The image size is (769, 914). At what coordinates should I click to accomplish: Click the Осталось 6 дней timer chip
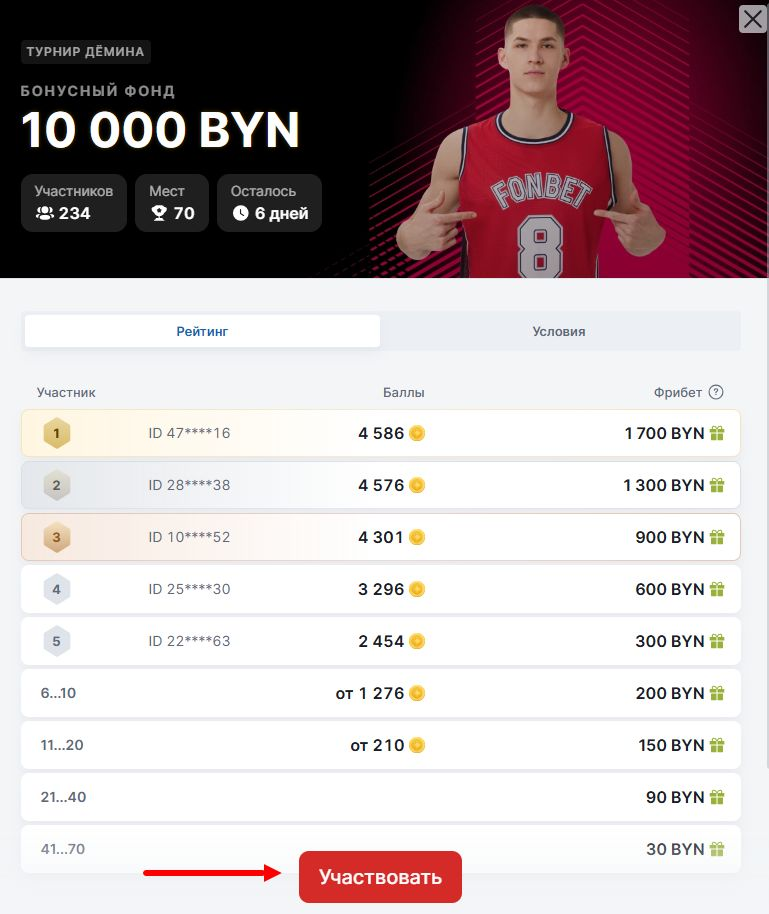(x=270, y=203)
